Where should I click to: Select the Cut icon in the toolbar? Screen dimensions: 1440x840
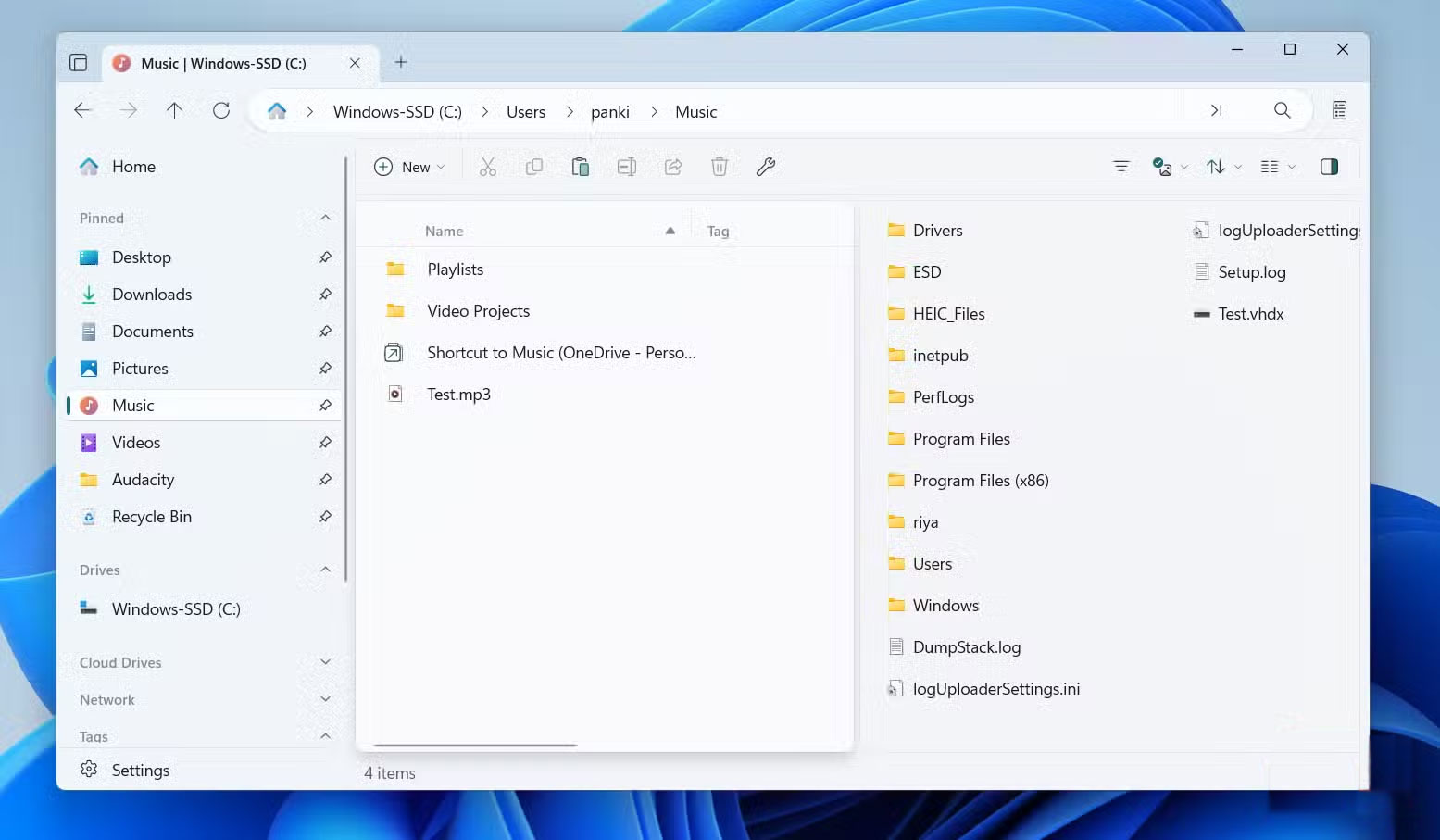(488, 167)
